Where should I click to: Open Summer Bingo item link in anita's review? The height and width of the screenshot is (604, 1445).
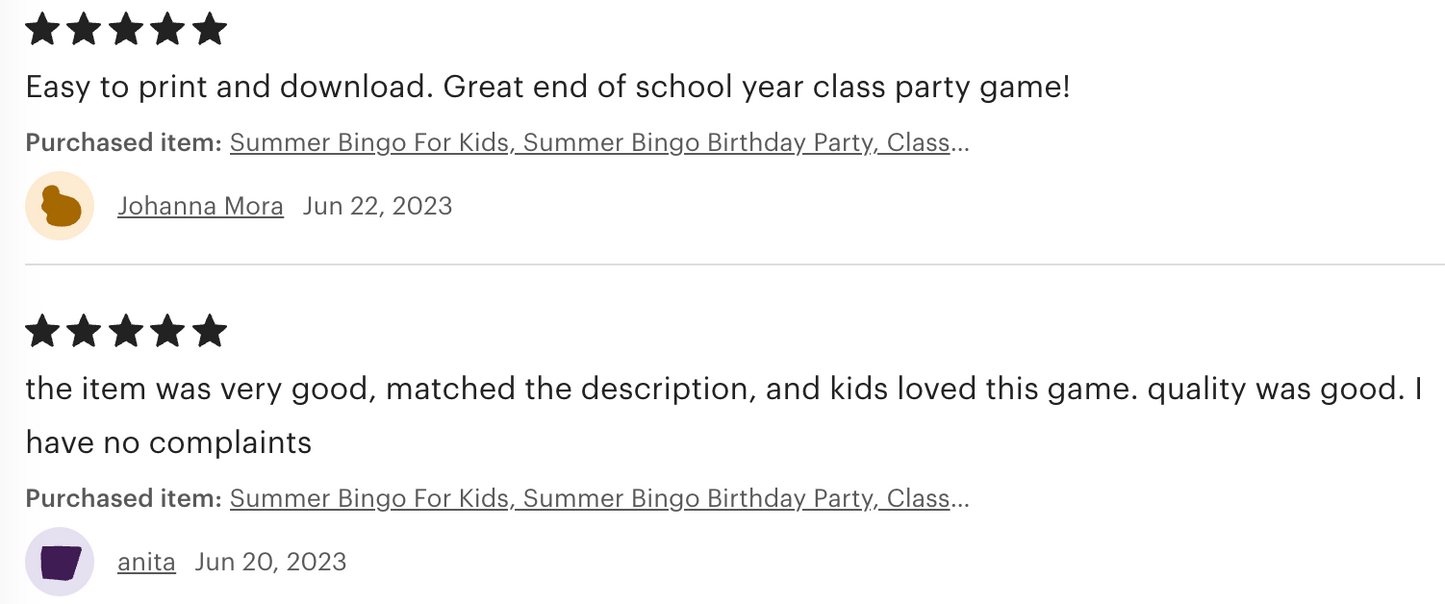pyautogui.click(x=598, y=498)
